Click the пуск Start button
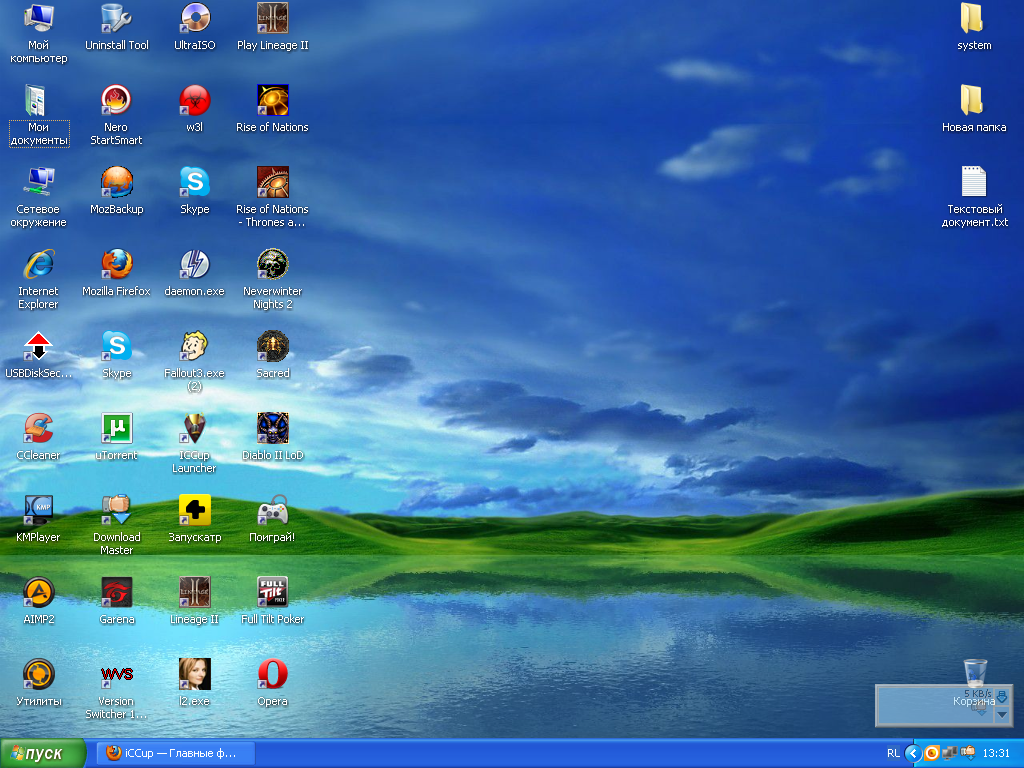Viewport: 1024px width, 768px height. 43,754
